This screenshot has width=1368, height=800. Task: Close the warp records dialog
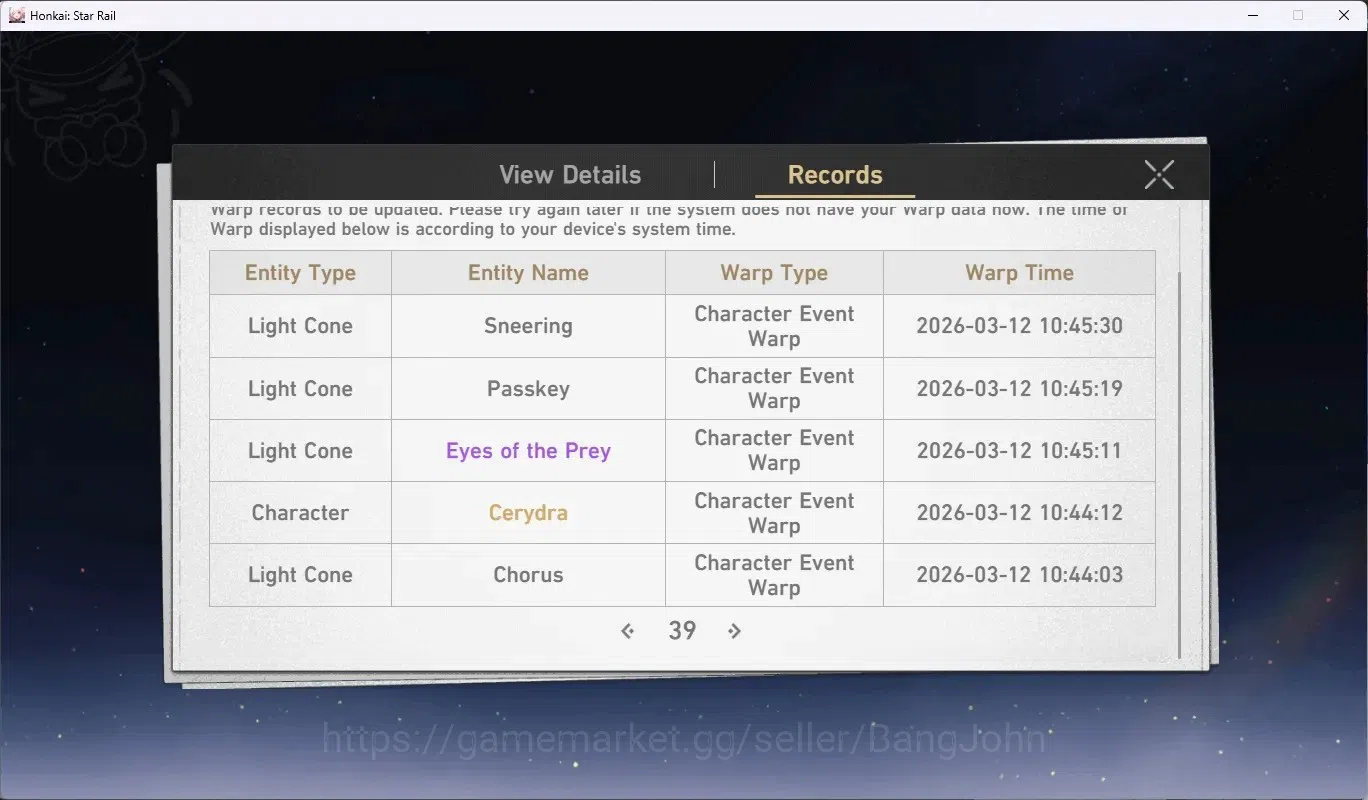[x=1159, y=175]
